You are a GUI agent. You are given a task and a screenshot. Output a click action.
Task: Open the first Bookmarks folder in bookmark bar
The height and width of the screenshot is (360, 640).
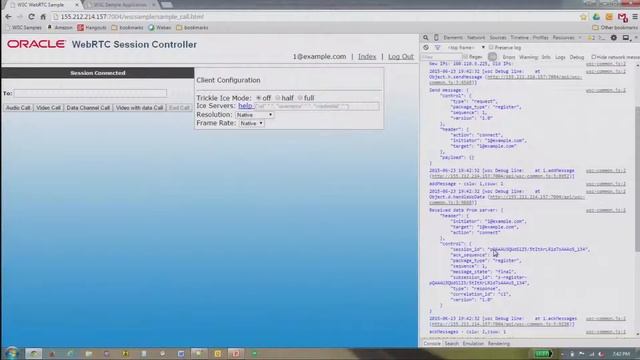tap(127, 27)
